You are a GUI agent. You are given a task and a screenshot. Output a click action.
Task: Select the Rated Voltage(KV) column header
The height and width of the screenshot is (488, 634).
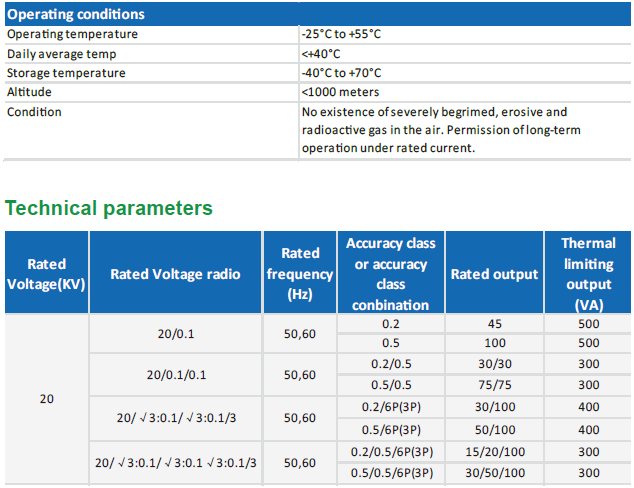tap(47, 274)
